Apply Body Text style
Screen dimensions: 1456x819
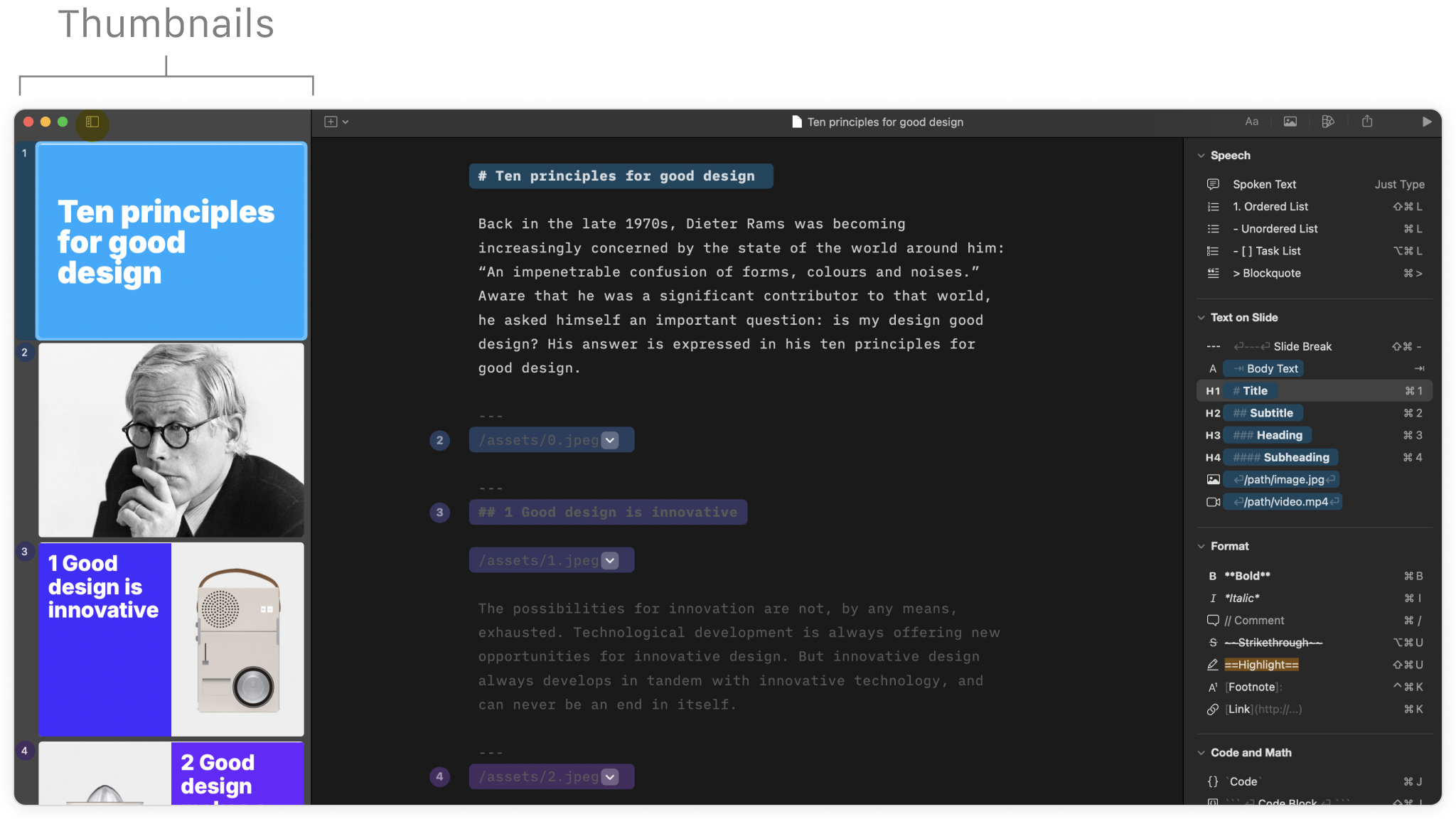coord(1315,369)
